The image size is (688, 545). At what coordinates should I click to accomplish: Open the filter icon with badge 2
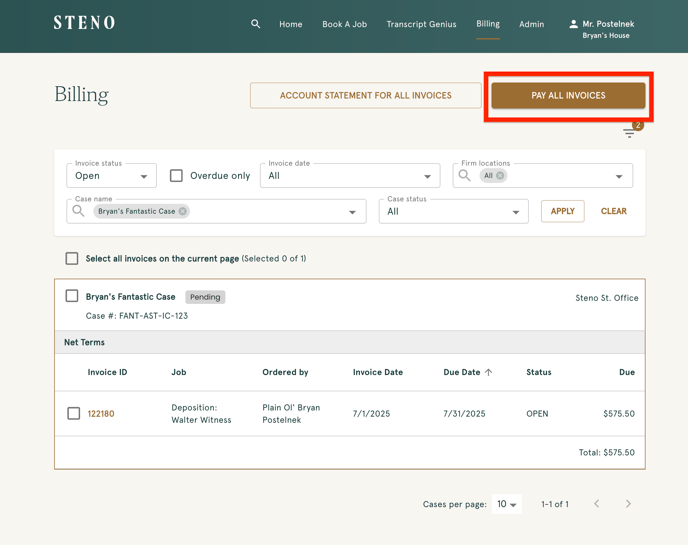(x=631, y=132)
